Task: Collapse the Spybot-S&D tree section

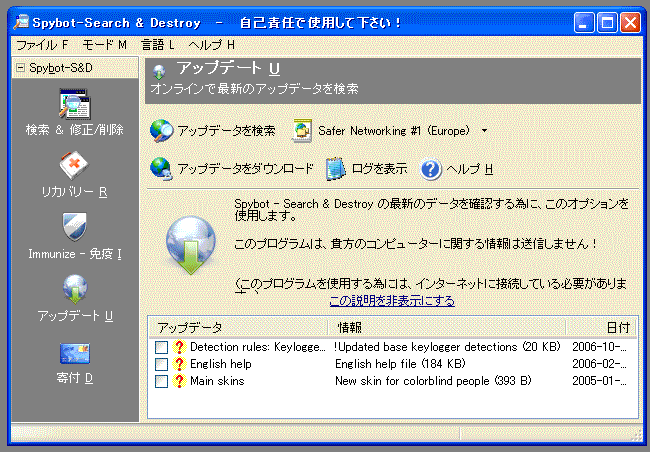Action: (20, 68)
